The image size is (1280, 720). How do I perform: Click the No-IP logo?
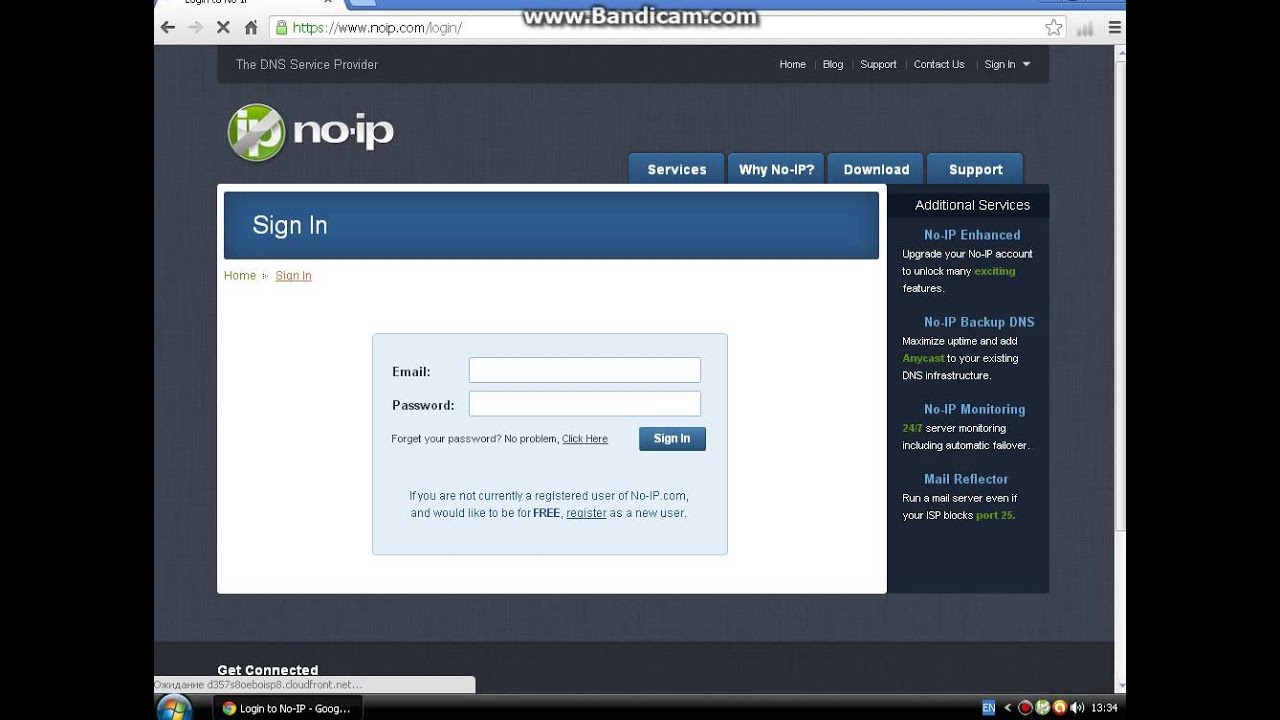point(311,132)
